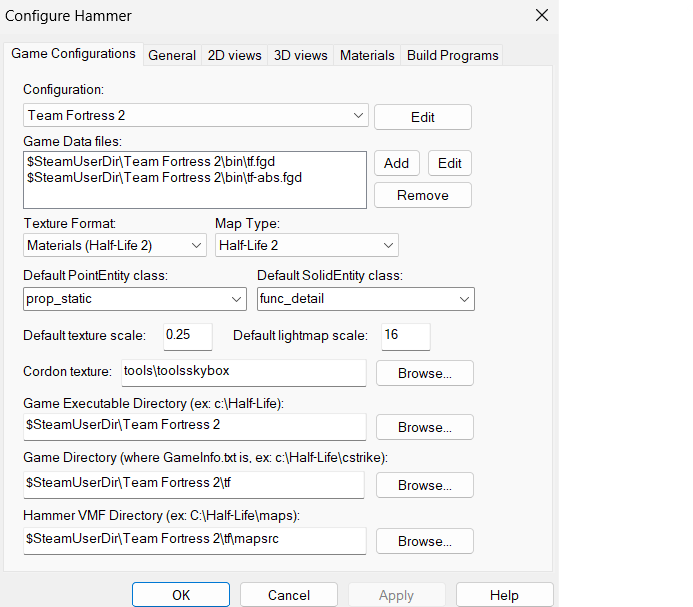The width and height of the screenshot is (693, 607).
Task: Click the Default lightmap scale field
Action: pos(406,336)
